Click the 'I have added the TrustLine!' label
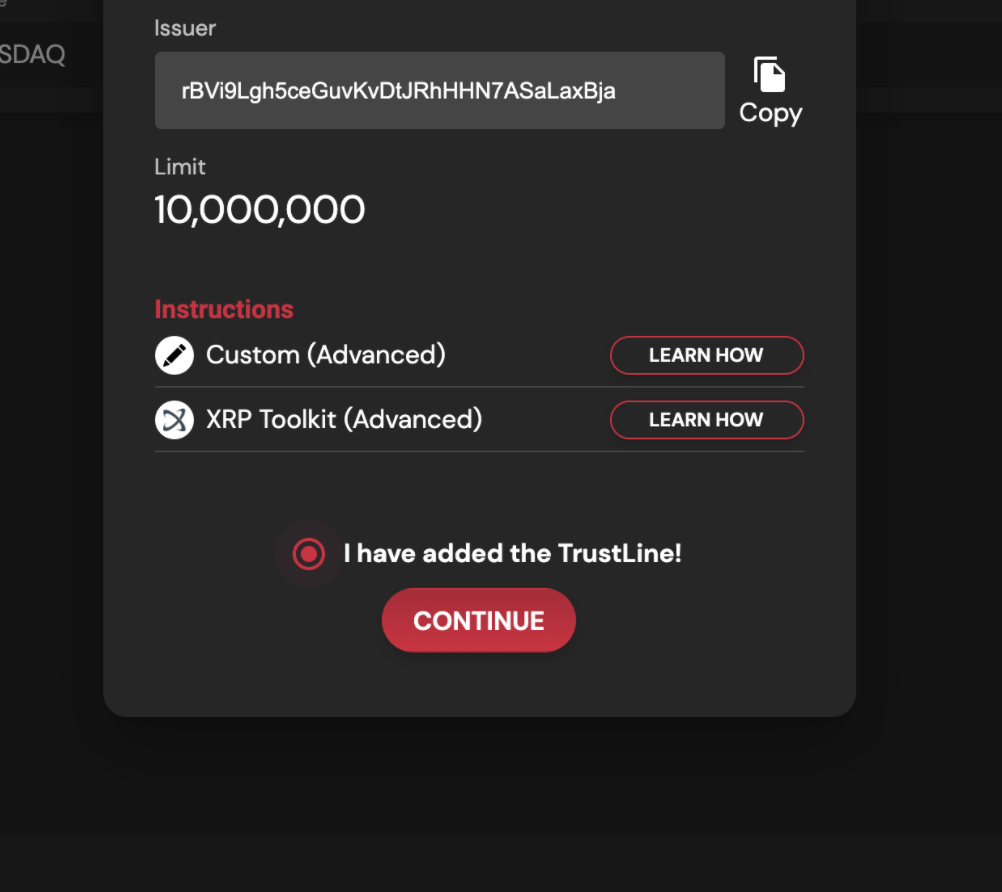Image resolution: width=1002 pixels, height=892 pixels. pyautogui.click(x=513, y=553)
